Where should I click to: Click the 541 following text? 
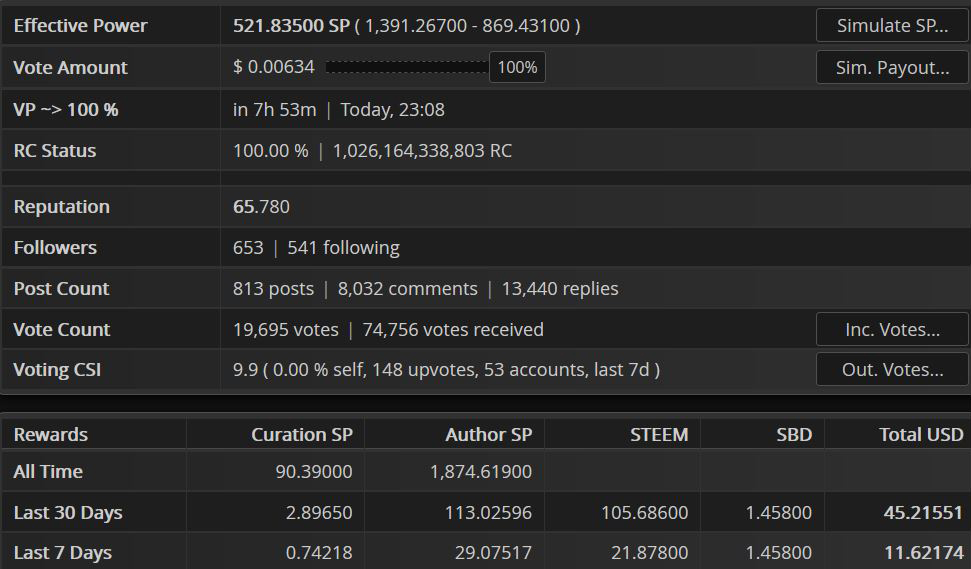pyautogui.click(x=343, y=248)
